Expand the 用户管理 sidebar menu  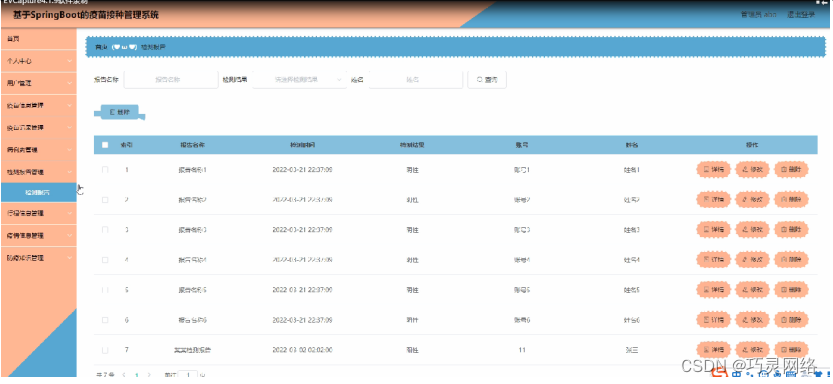[x=38, y=83]
